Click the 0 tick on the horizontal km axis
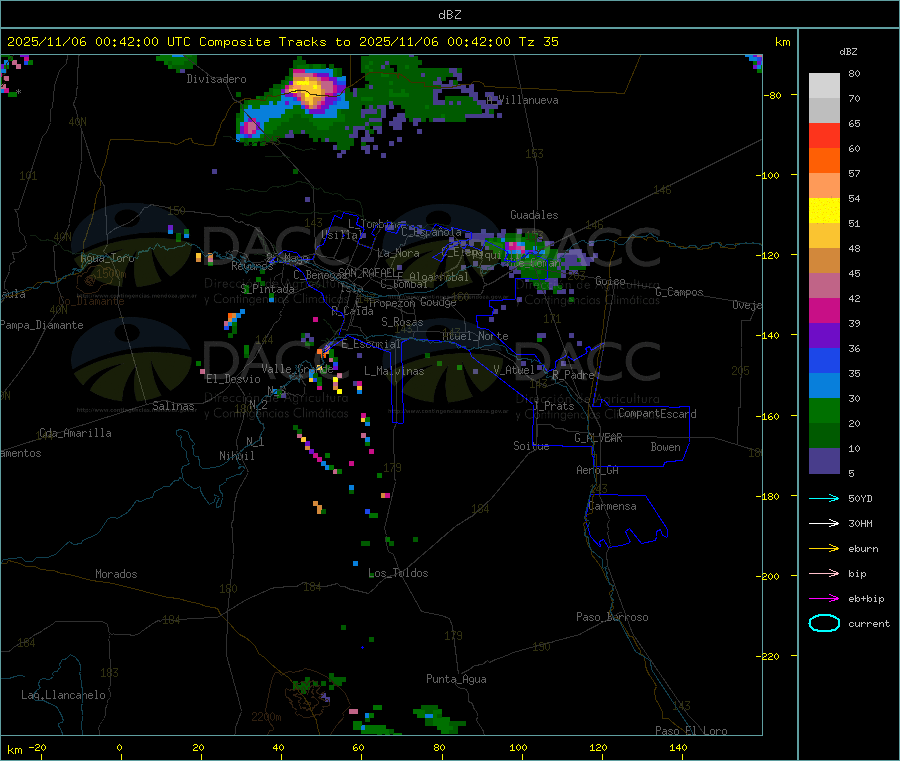Viewport: 900px width, 761px height. 119,747
